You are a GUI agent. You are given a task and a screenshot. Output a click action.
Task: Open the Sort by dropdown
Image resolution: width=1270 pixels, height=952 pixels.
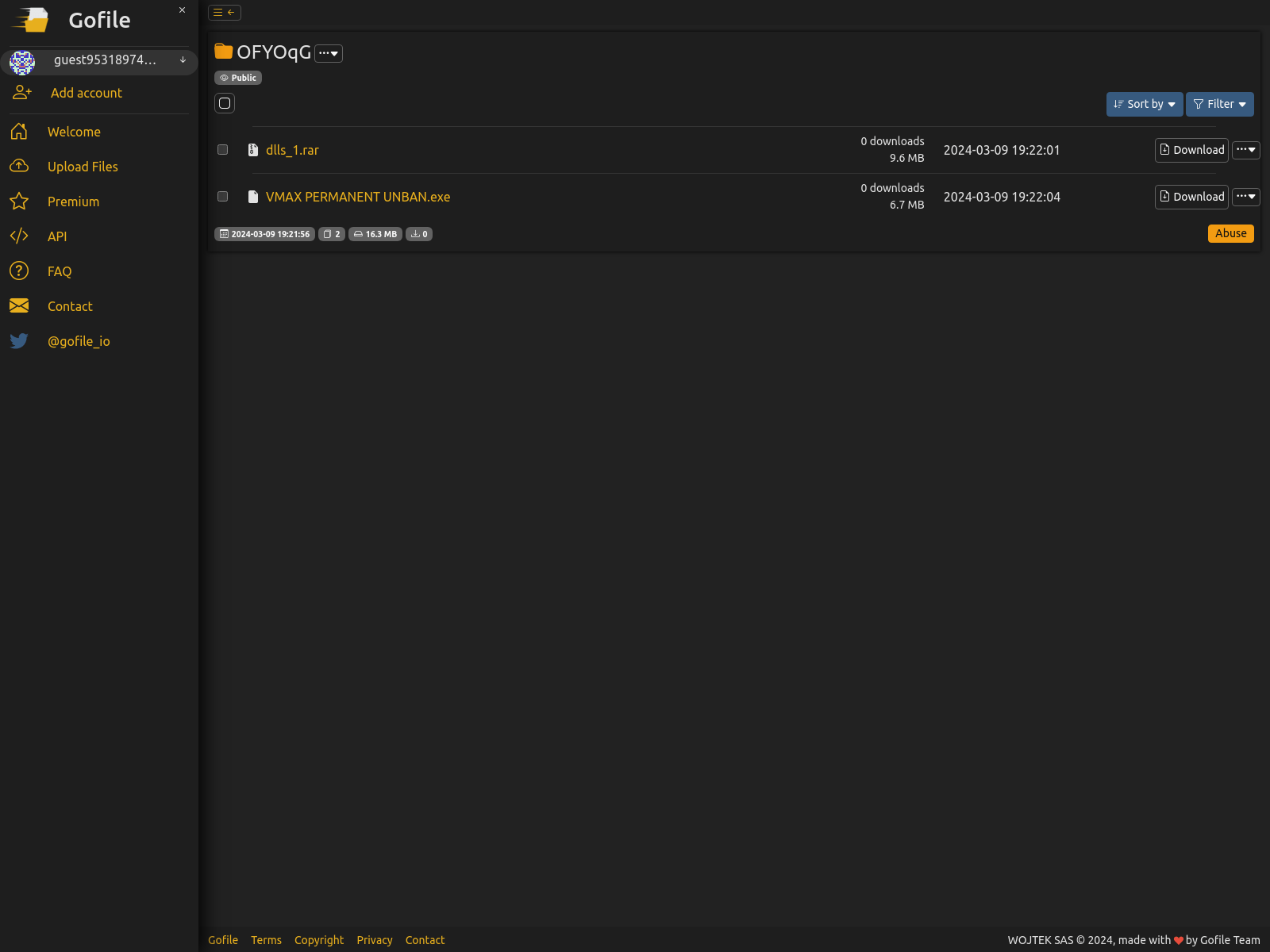(1145, 104)
